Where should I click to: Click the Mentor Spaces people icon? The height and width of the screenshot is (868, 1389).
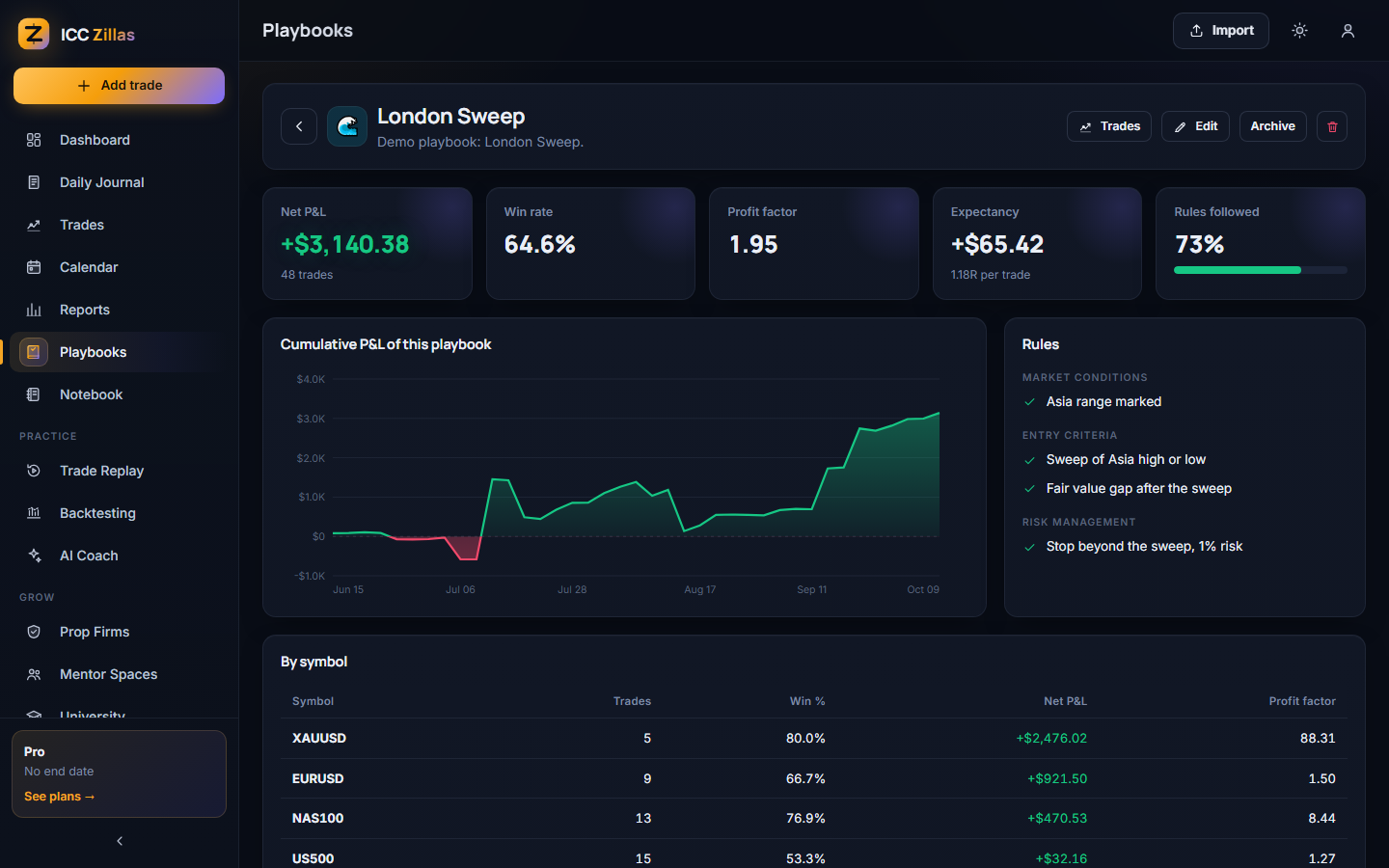34,674
